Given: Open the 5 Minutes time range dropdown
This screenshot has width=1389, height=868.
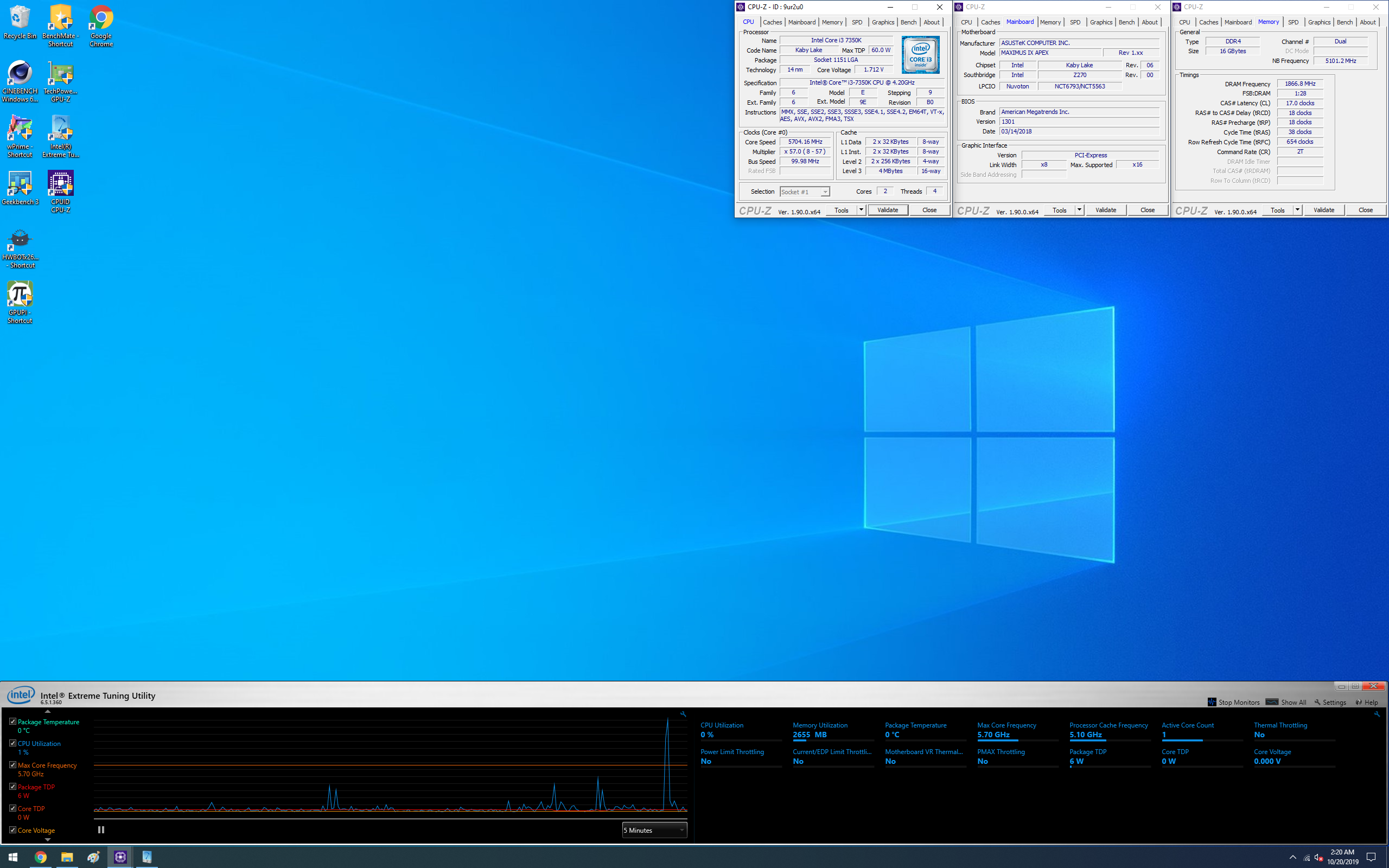Looking at the screenshot, I should point(654,830).
